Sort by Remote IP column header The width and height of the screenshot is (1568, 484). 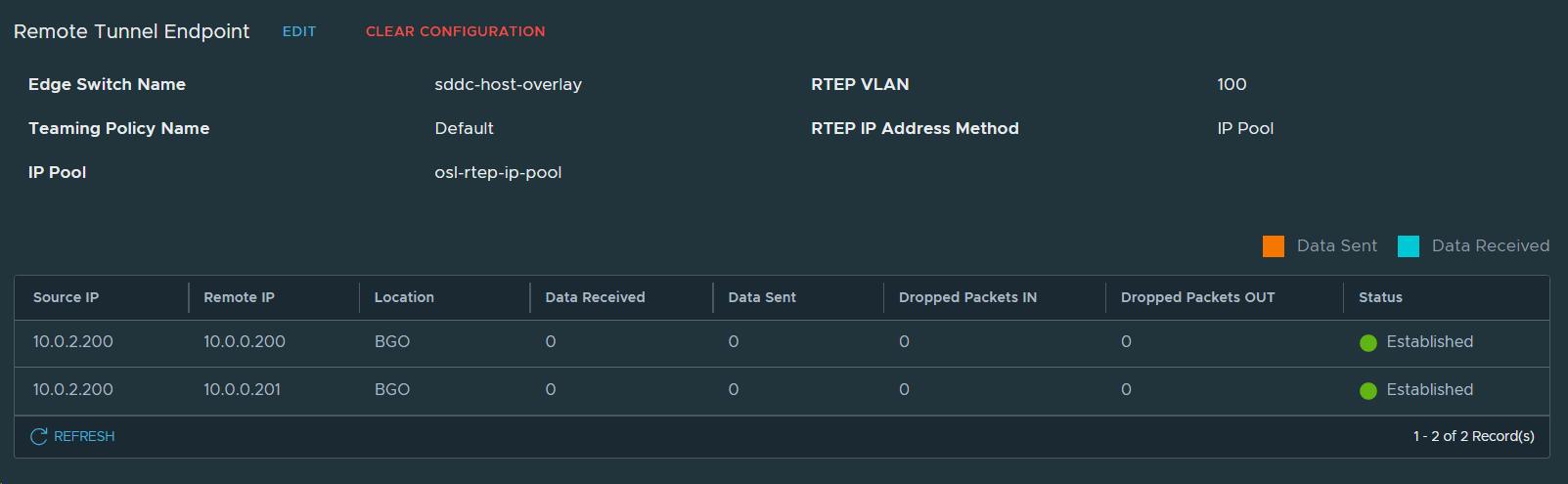239,297
